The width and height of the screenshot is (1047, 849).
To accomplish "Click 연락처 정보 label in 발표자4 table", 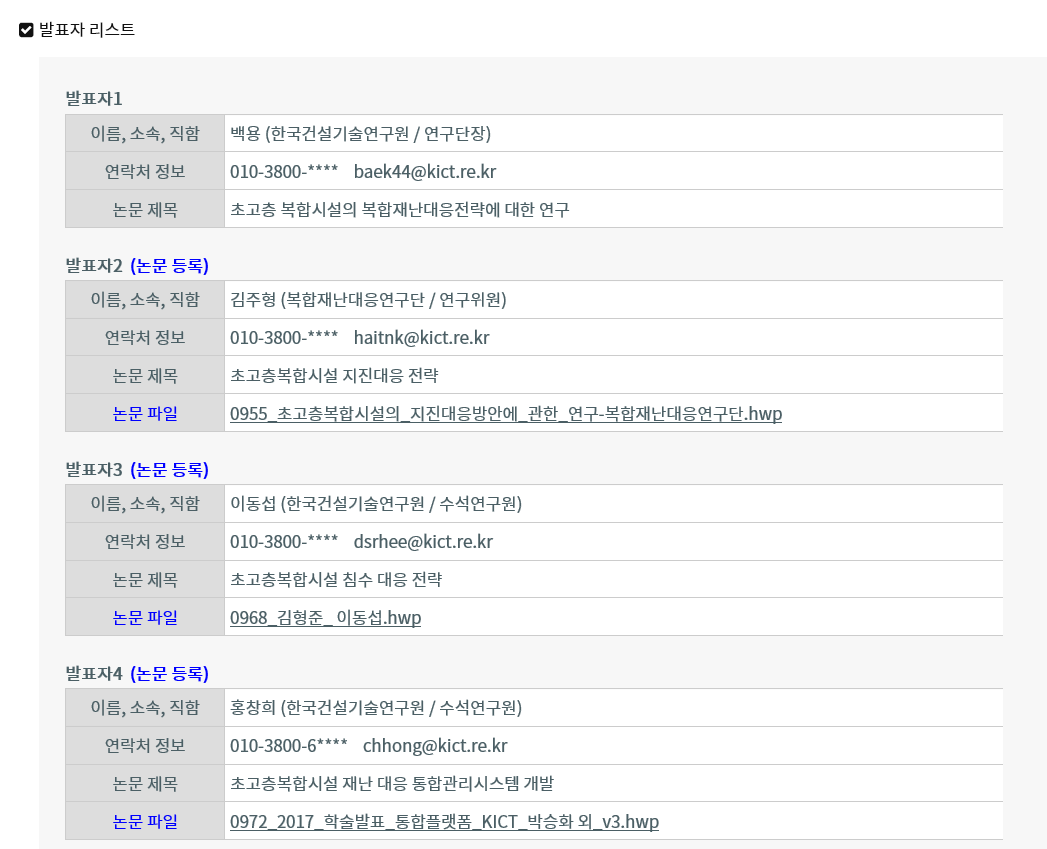I will (145, 745).
